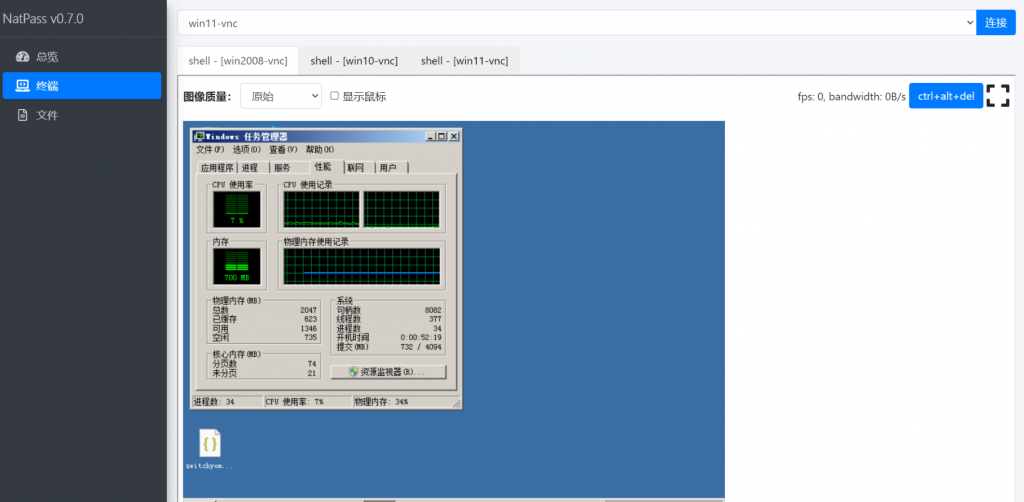The image size is (1024, 502).
Task: Click the first CPU 使用记录 graph
Action: (321, 210)
